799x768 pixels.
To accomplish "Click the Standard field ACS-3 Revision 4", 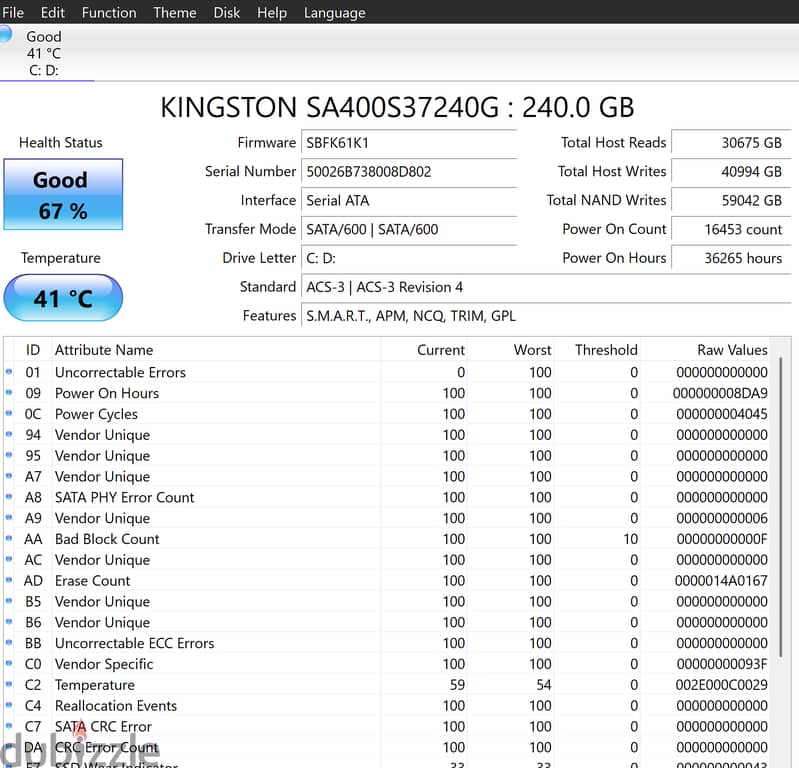I will [x=546, y=287].
